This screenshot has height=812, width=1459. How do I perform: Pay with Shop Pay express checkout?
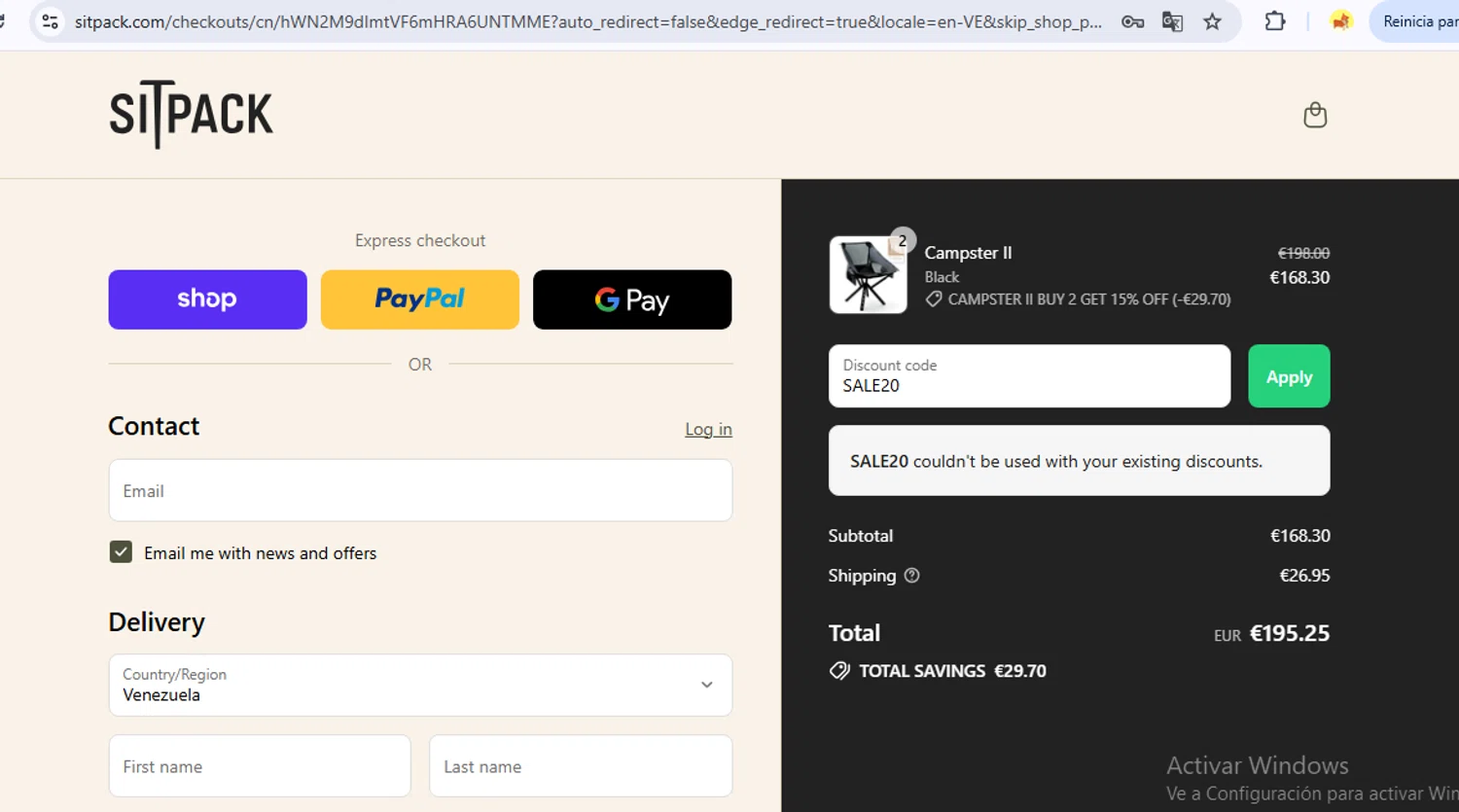207,300
